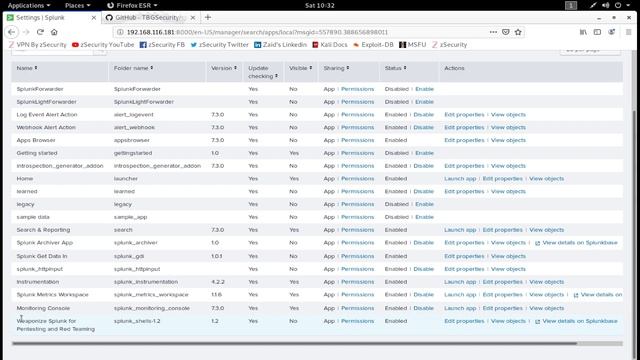Image resolution: width=640 pixels, height=360 pixels.
Task: Sort table by Name column
Action: point(27,68)
